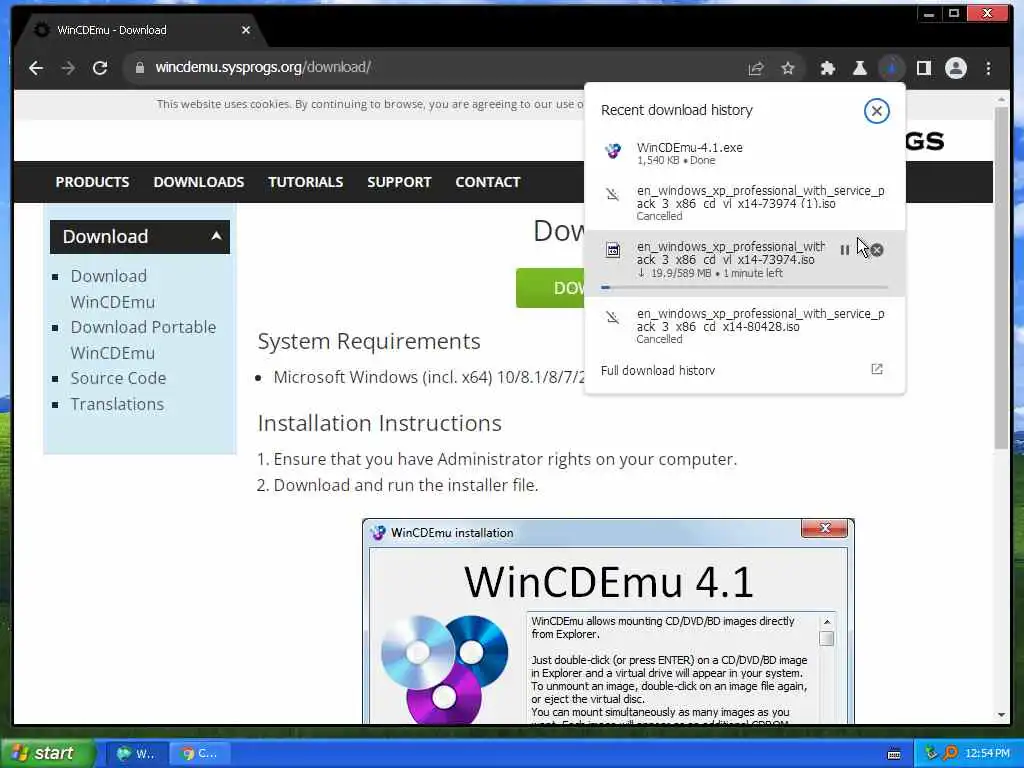The image size is (1024, 768).
Task: Open Chrome three-dot menu
Action: 988,68
